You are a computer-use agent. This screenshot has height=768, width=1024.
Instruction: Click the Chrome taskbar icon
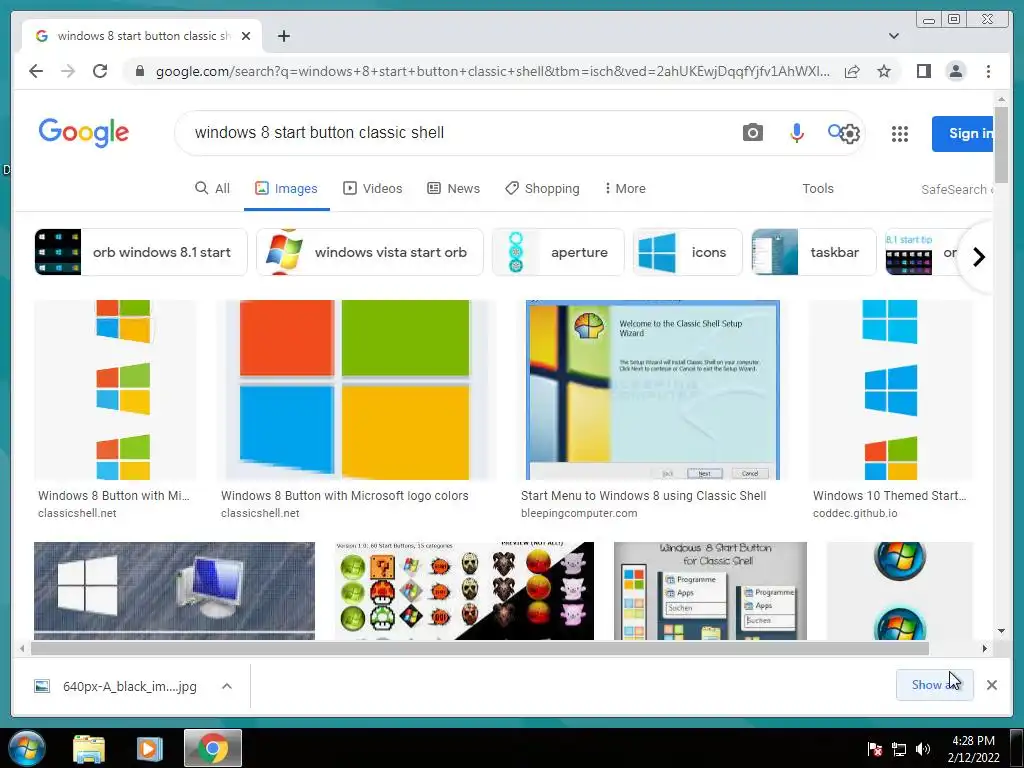212,748
